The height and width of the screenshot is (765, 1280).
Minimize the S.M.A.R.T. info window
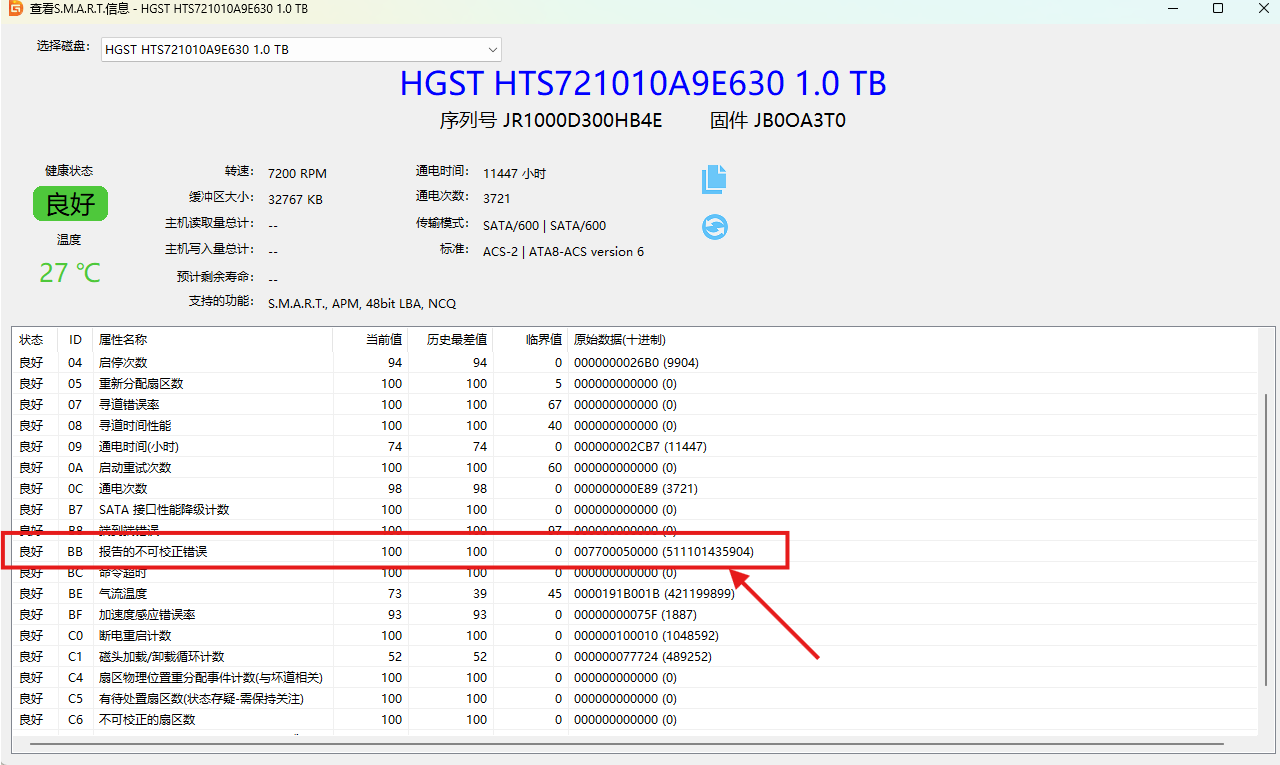1171,9
